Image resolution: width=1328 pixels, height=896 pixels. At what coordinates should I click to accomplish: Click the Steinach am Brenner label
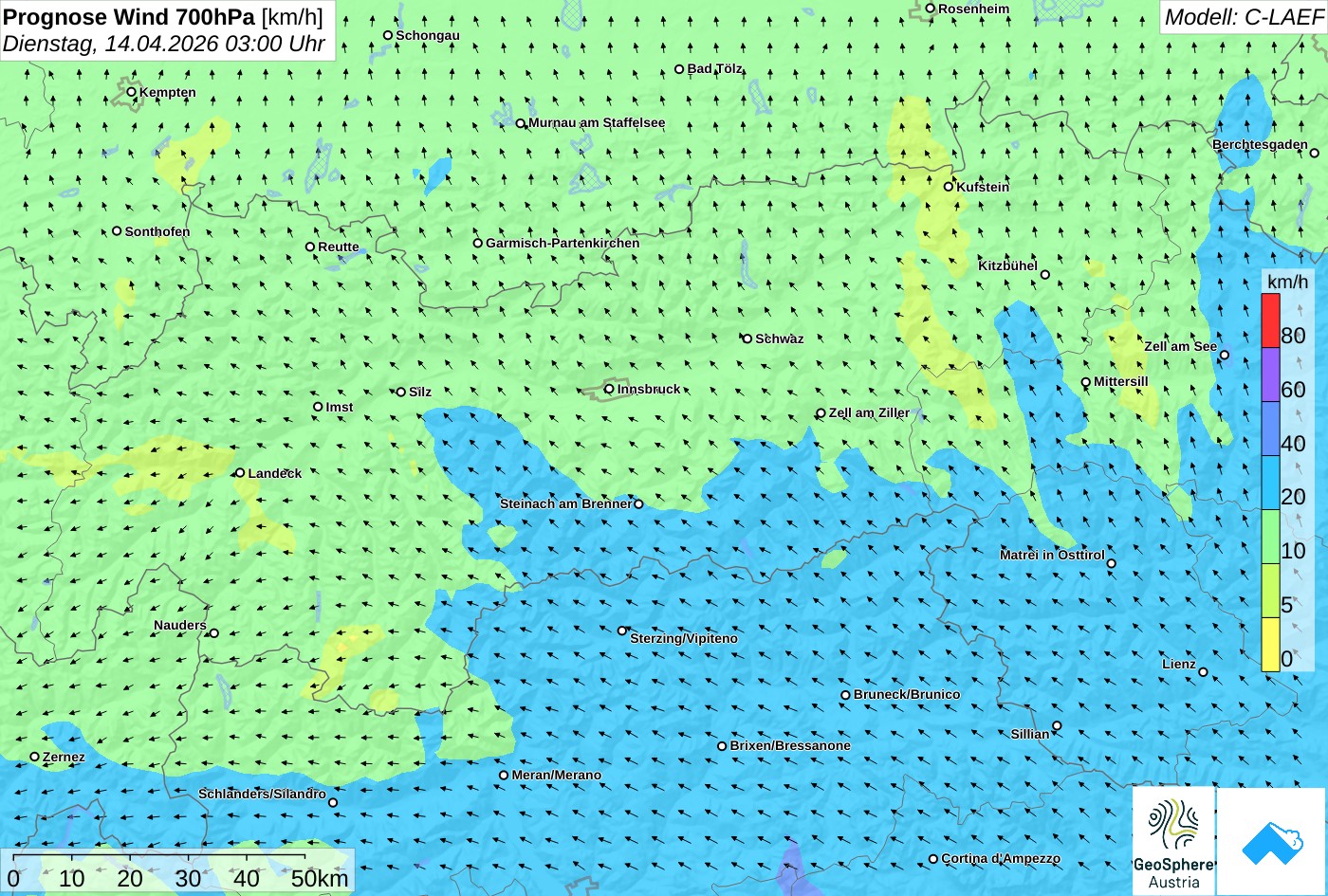coord(565,503)
